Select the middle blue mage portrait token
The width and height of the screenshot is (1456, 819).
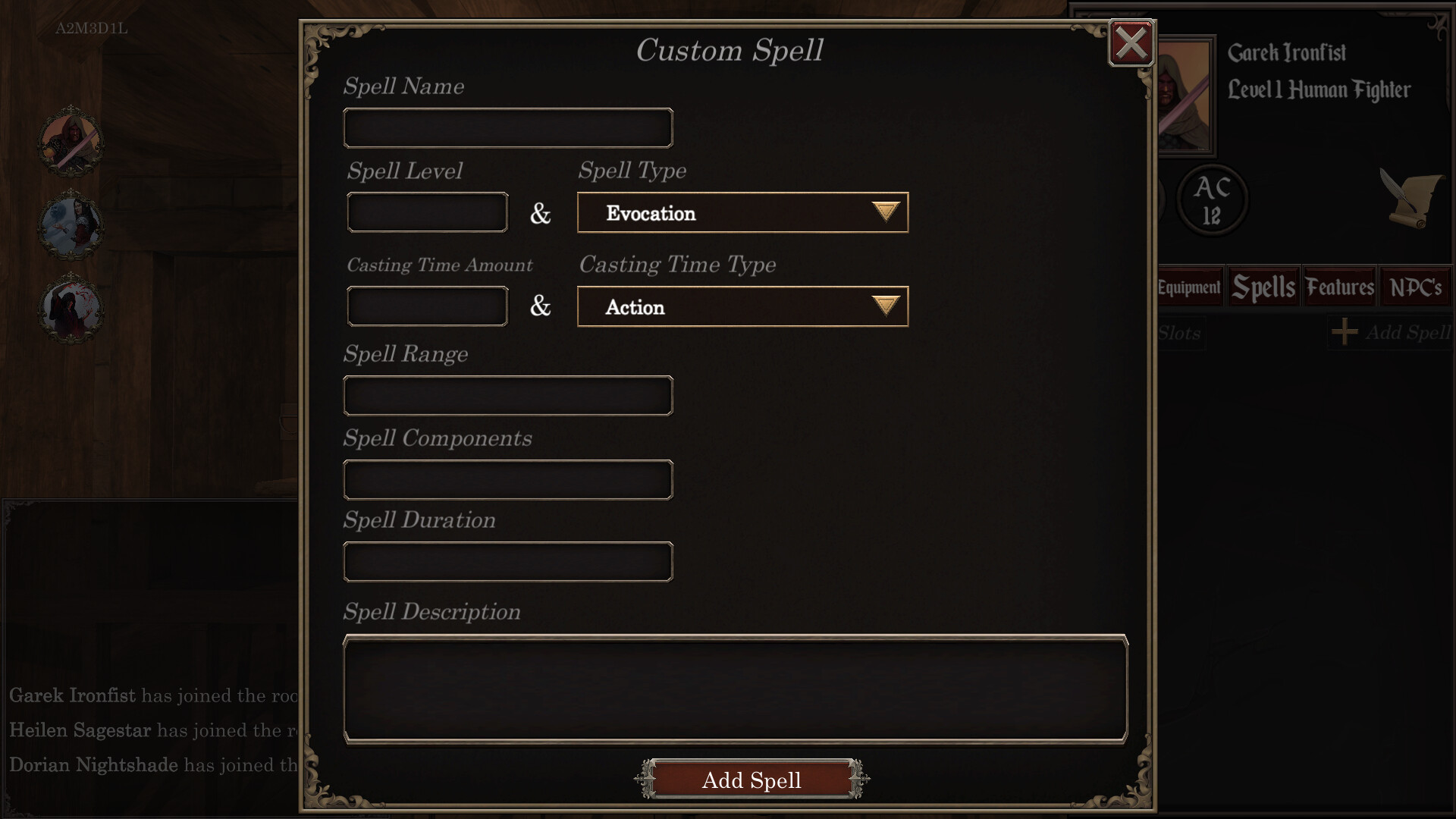coord(71,226)
